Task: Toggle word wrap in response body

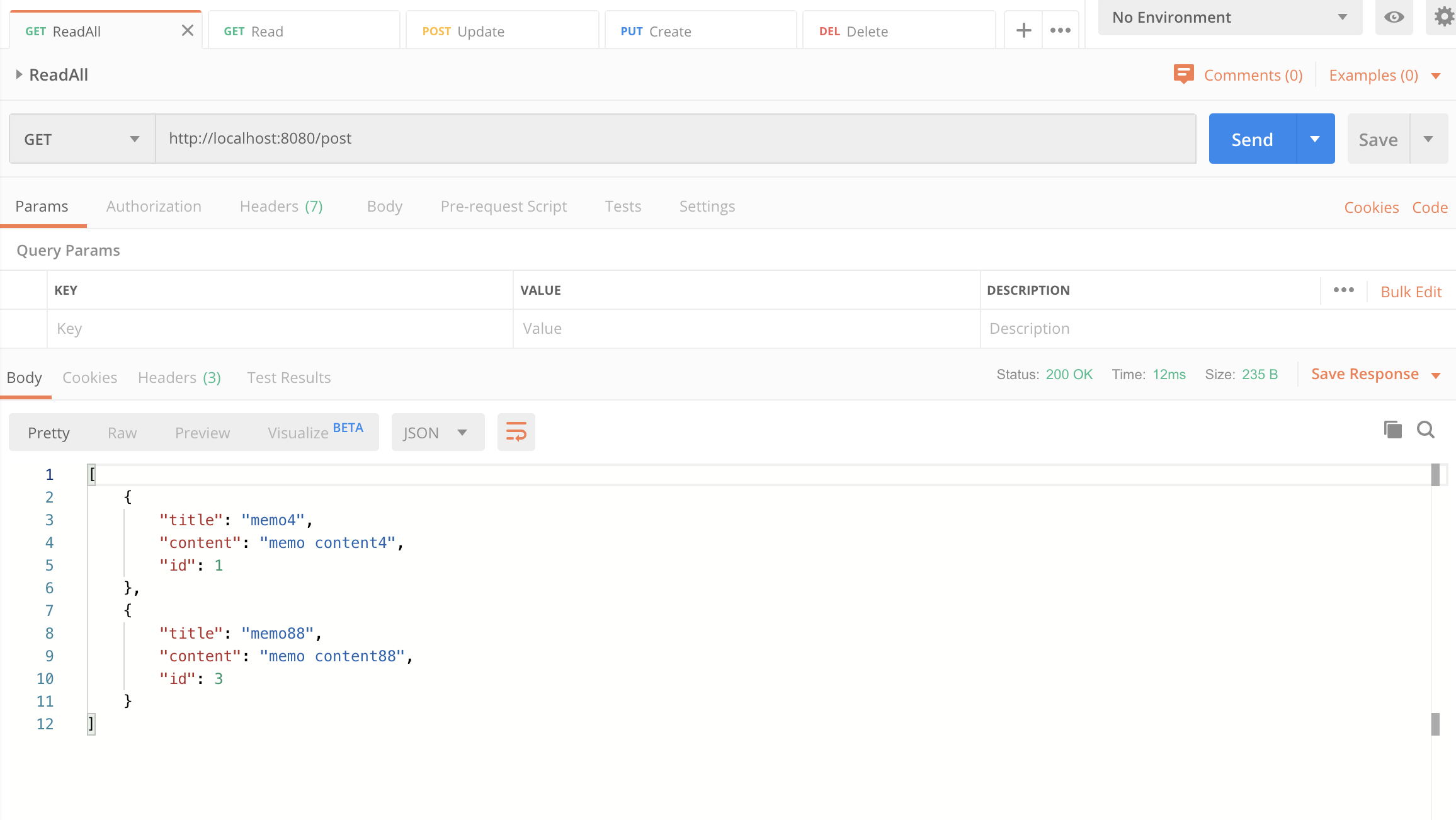Action: 516,432
